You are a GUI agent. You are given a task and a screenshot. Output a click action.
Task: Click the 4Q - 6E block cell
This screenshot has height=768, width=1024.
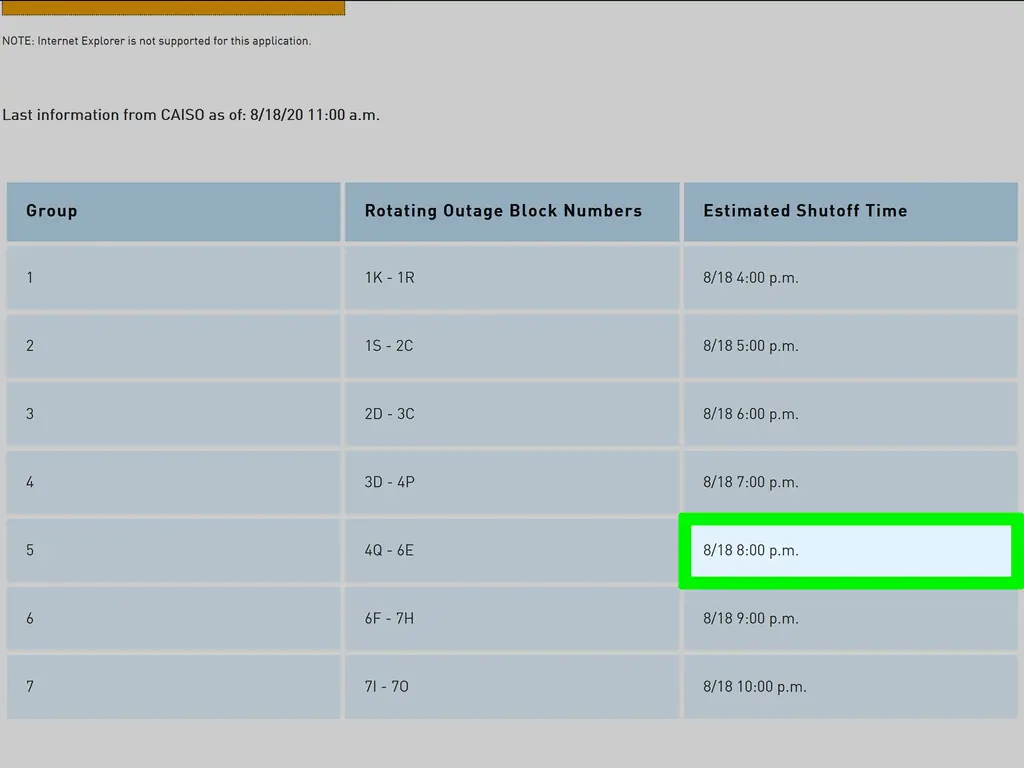click(511, 550)
